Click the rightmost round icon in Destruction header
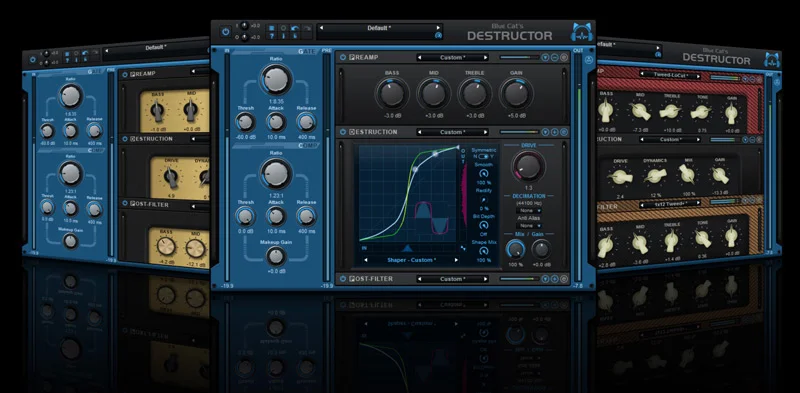This screenshot has height=393, width=800. click(x=564, y=132)
